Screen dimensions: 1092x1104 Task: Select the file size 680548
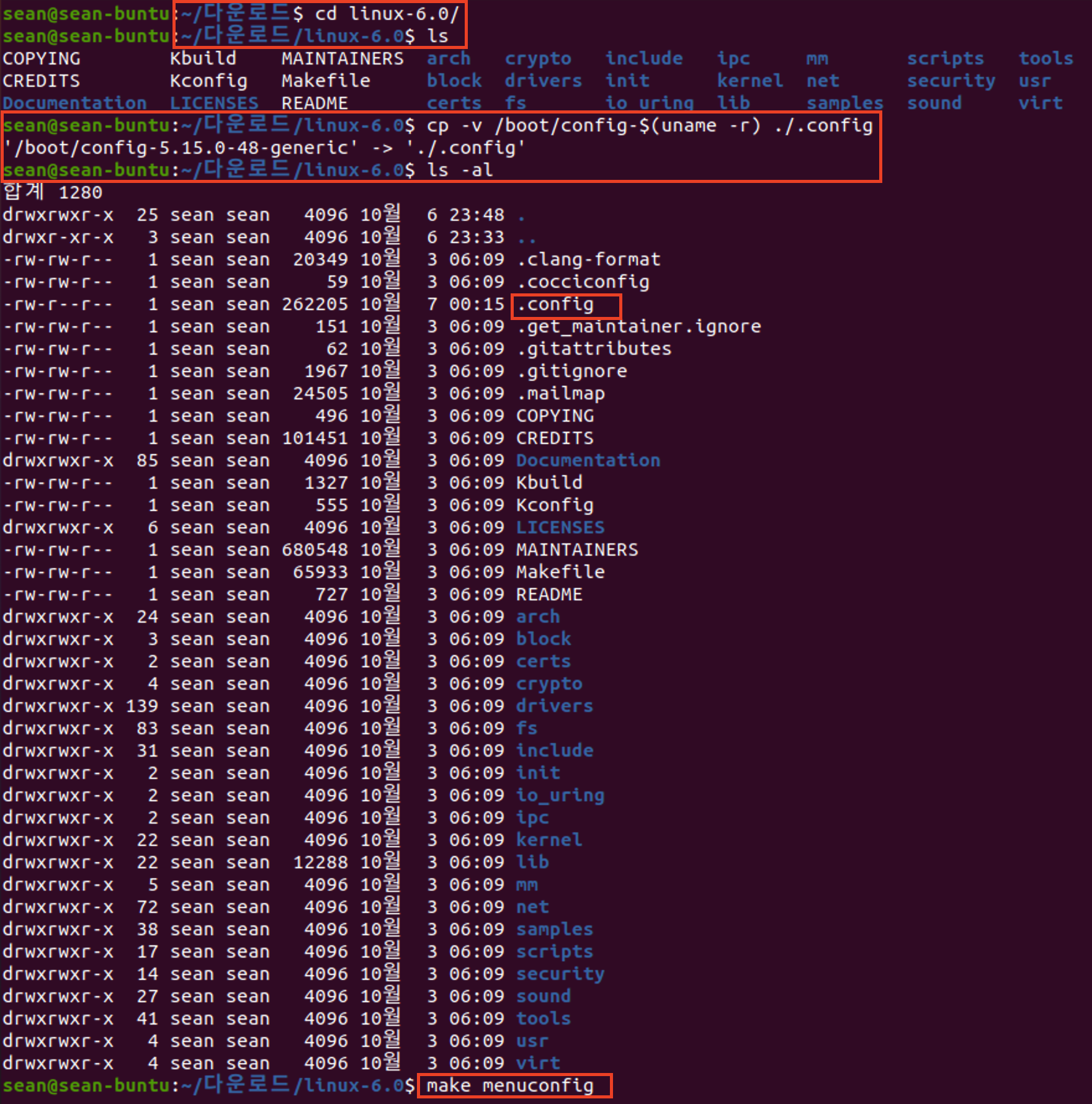point(315,550)
